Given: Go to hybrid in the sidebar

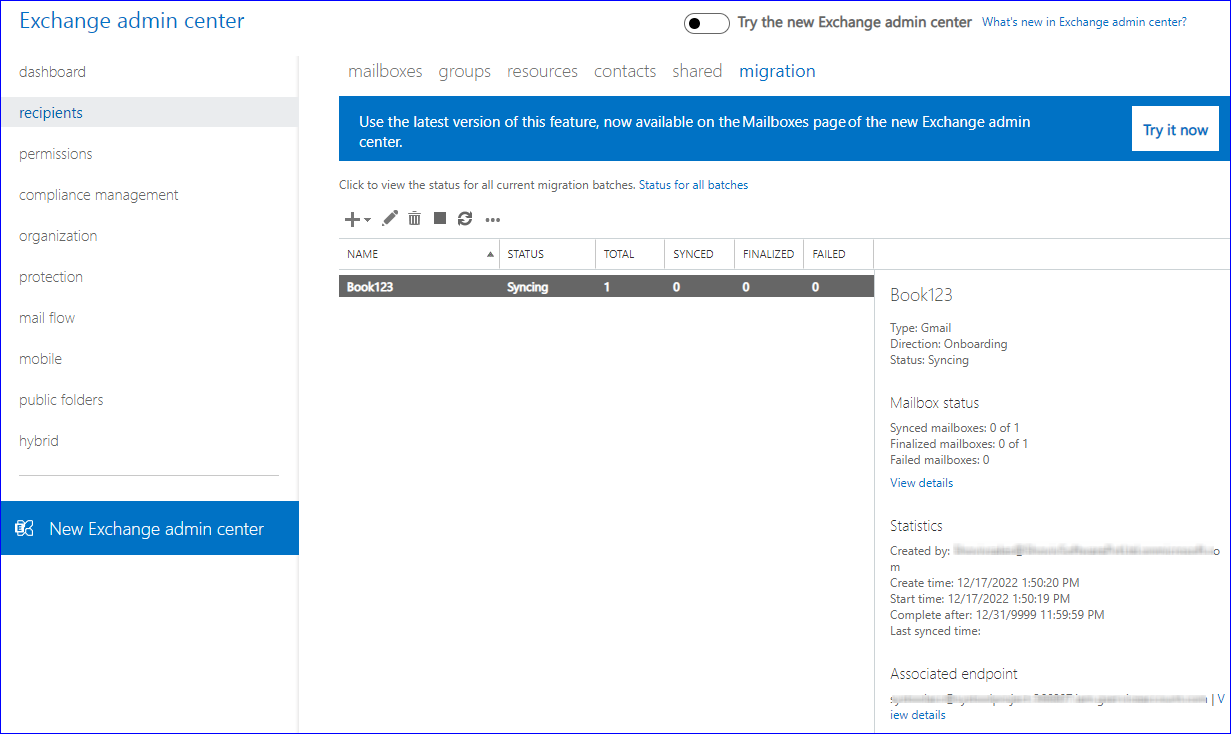Looking at the screenshot, I should click(38, 441).
